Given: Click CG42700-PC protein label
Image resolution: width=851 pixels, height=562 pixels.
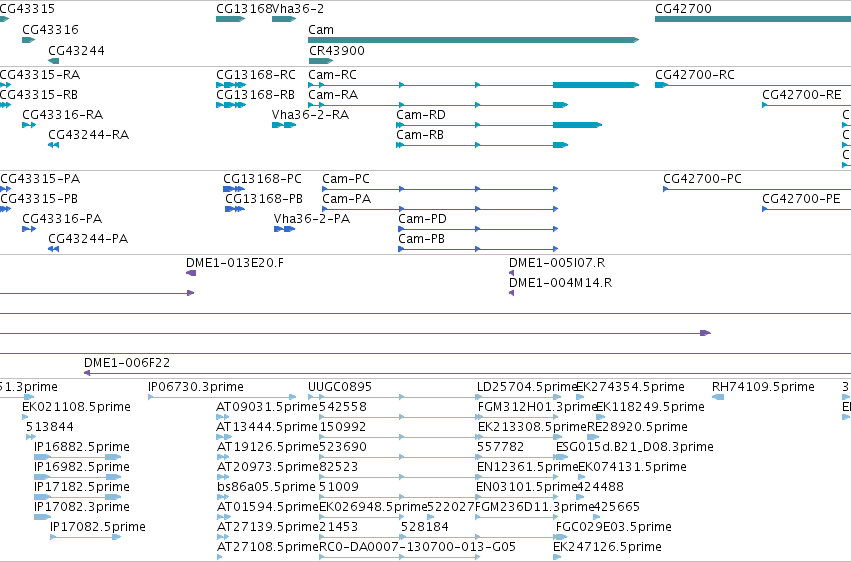Looking at the screenshot, I should (x=702, y=178).
